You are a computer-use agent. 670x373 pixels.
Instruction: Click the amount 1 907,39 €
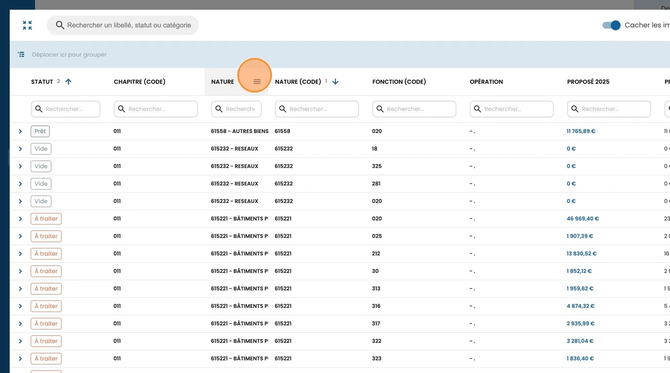click(580, 236)
